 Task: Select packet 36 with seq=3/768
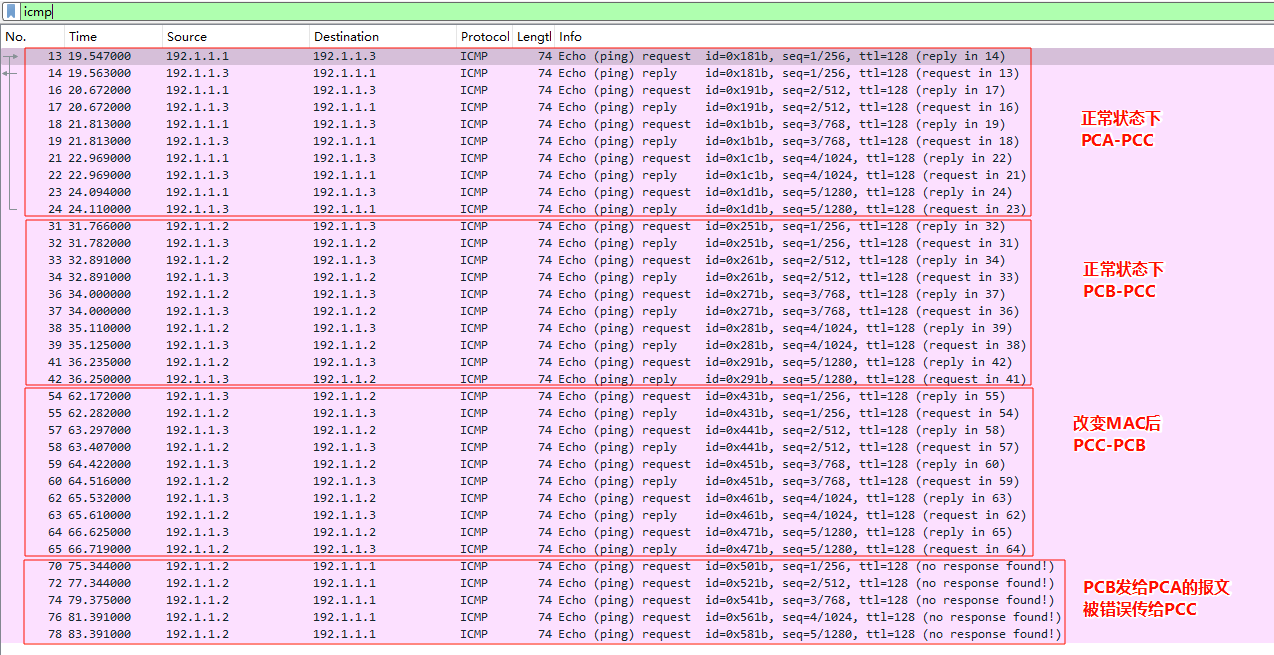point(500,294)
